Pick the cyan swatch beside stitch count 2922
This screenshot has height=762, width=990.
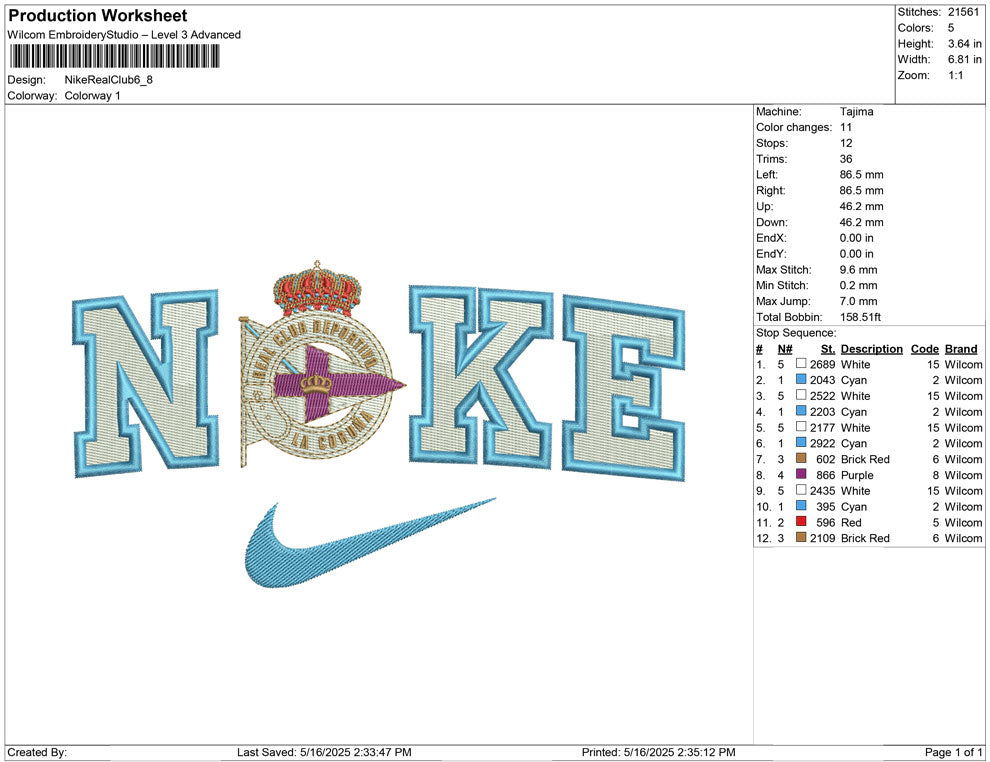tap(801, 443)
